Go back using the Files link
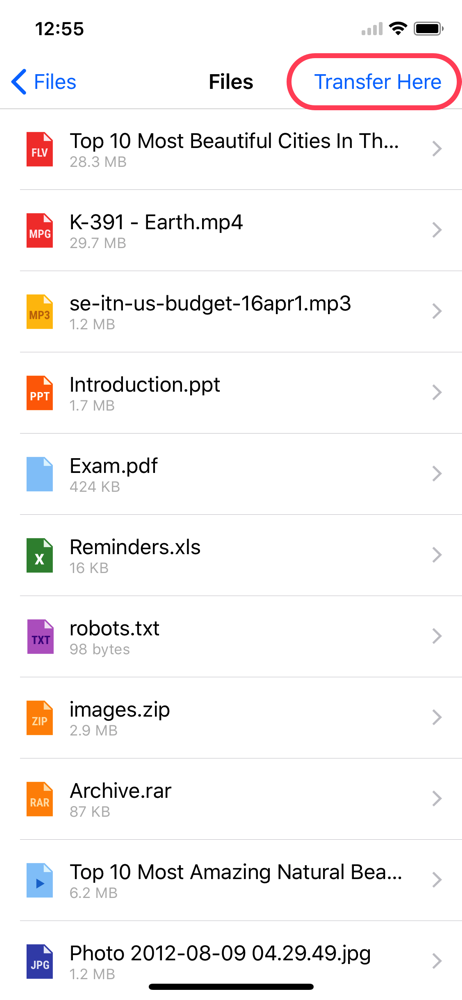This screenshot has height=1000, width=462. pyautogui.click(x=44, y=82)
